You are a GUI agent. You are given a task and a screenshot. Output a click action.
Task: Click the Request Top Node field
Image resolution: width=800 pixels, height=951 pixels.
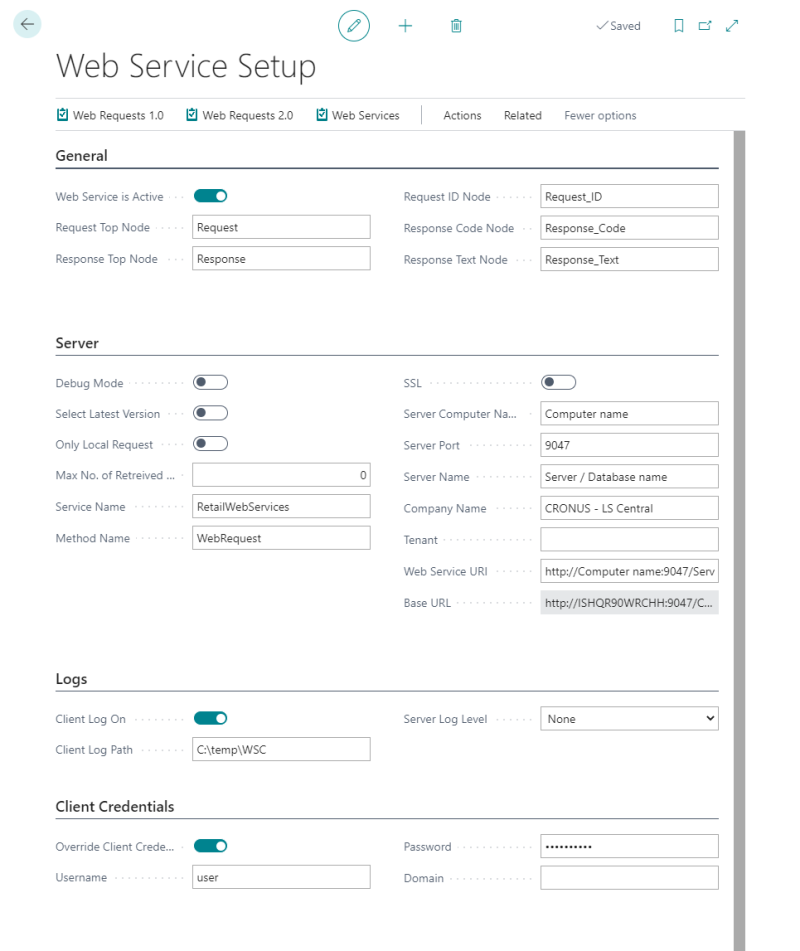[x=281, y=227]
